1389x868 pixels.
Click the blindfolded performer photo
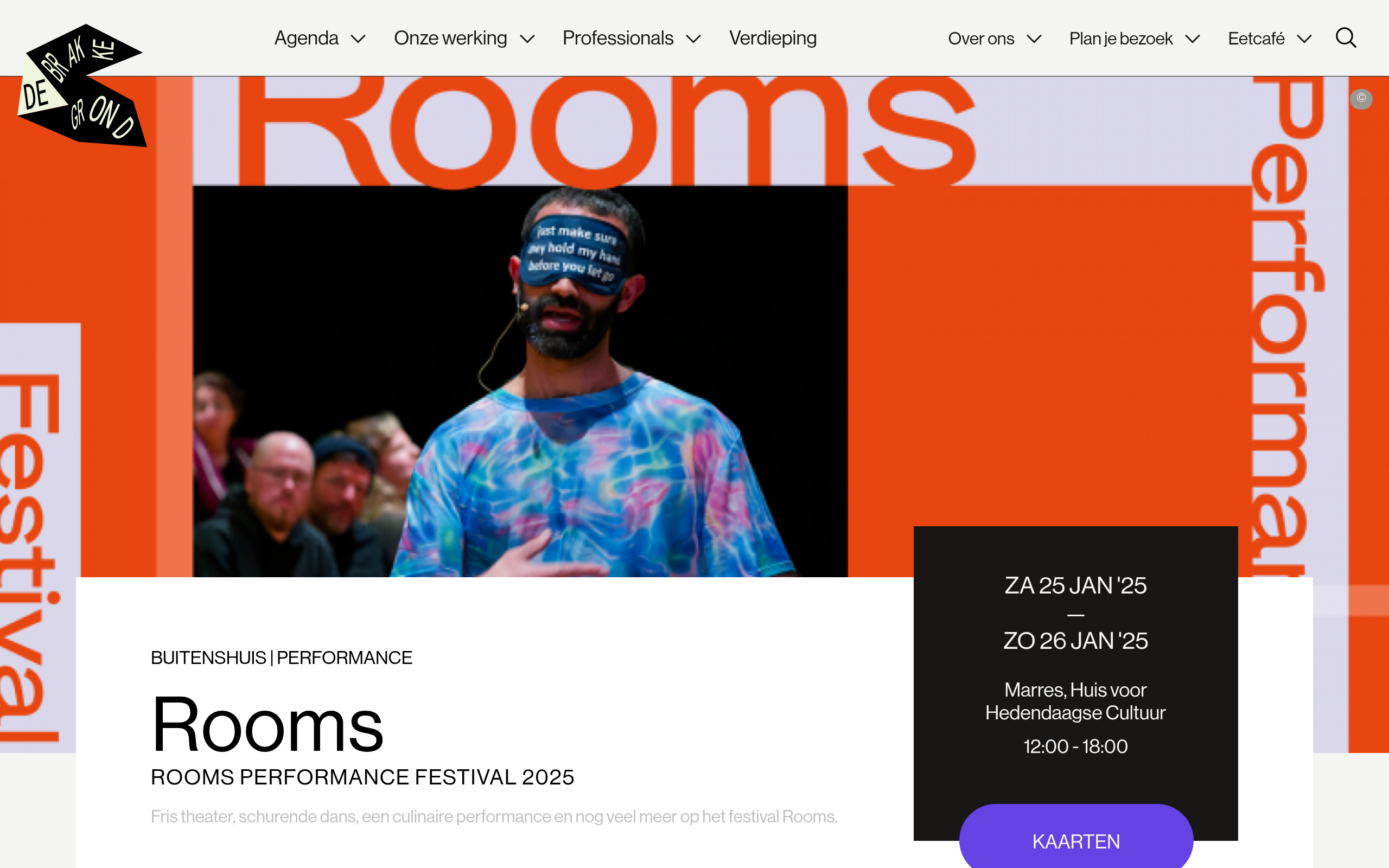[x=520, y=381]
